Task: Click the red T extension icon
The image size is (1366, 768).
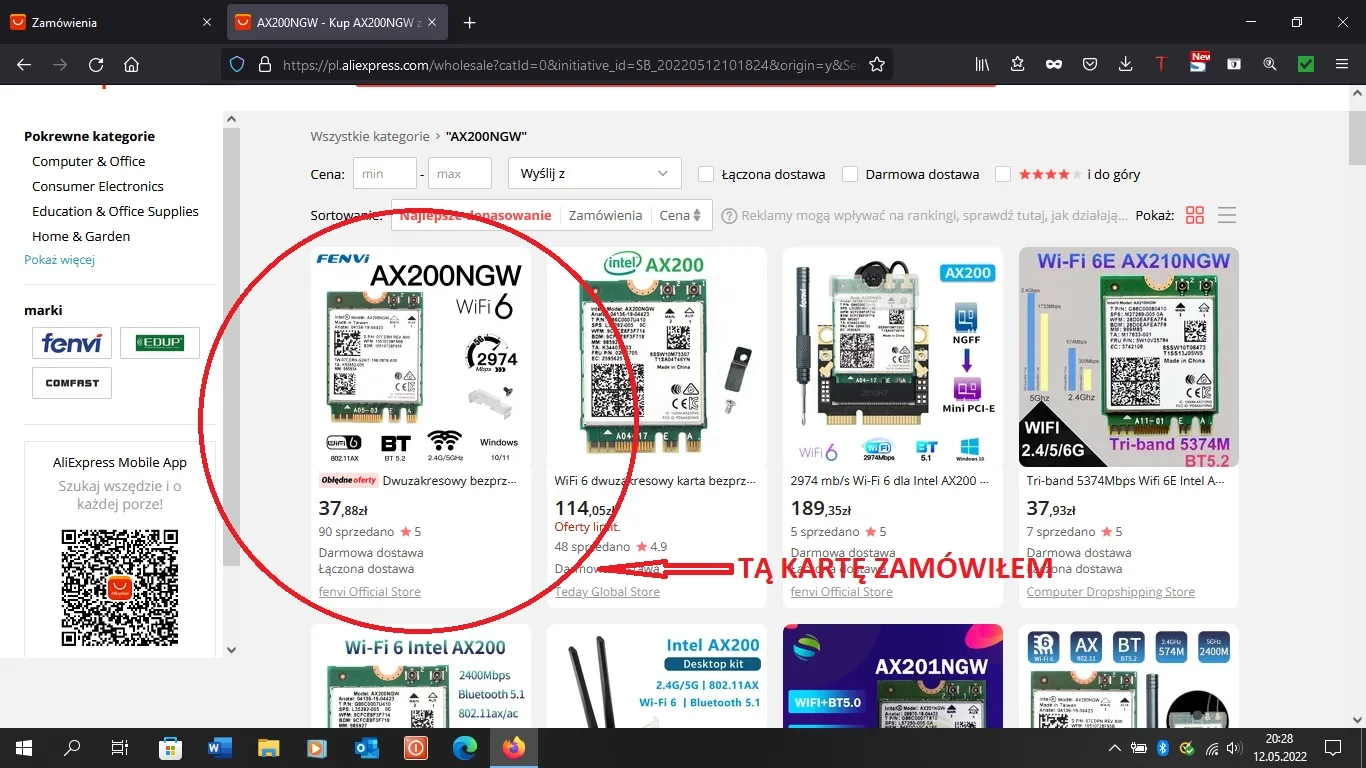Action: (x=1161, y=65)
